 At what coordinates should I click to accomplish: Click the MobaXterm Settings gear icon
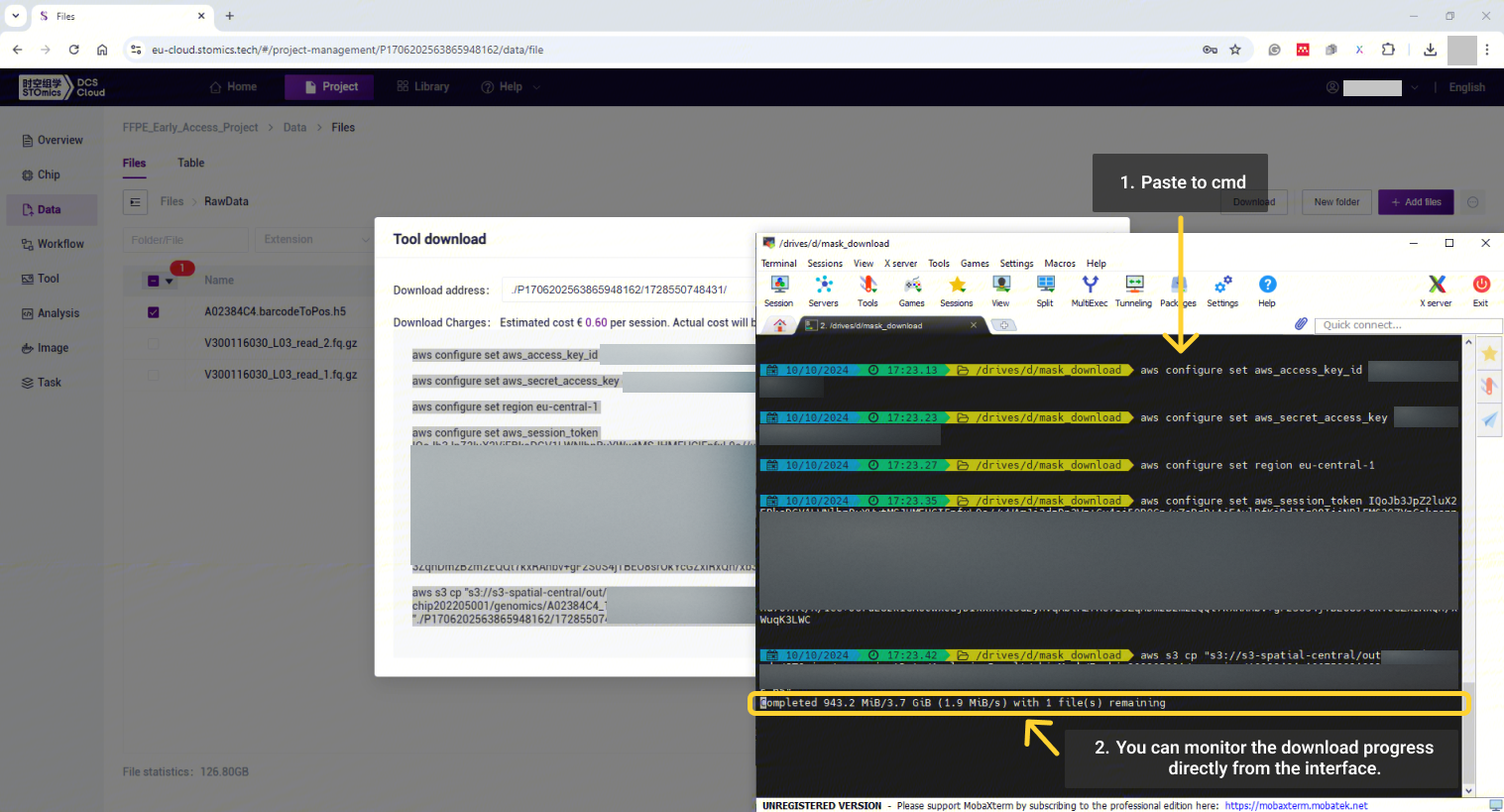(1222, 290)
